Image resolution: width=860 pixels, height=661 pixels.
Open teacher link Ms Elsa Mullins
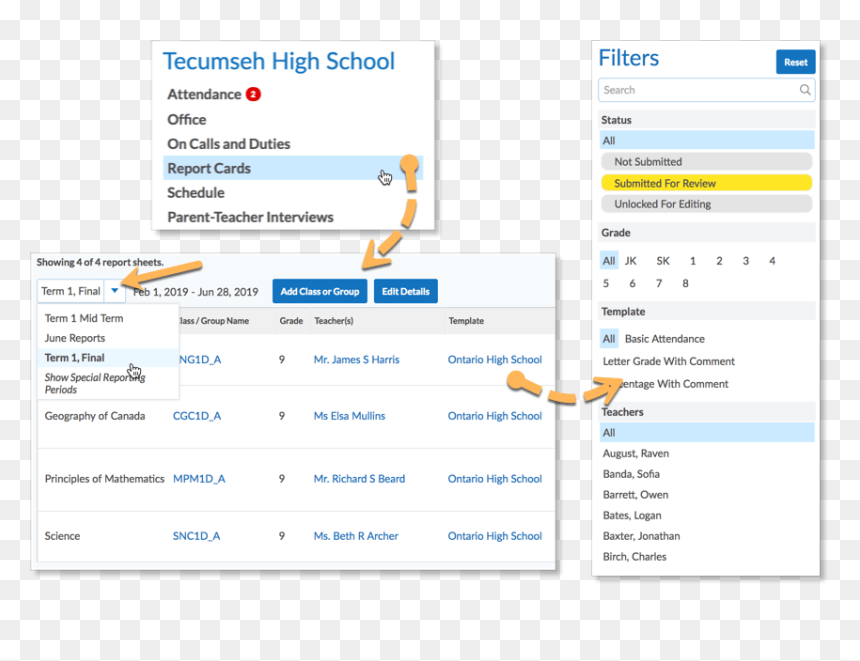(349, 416)
